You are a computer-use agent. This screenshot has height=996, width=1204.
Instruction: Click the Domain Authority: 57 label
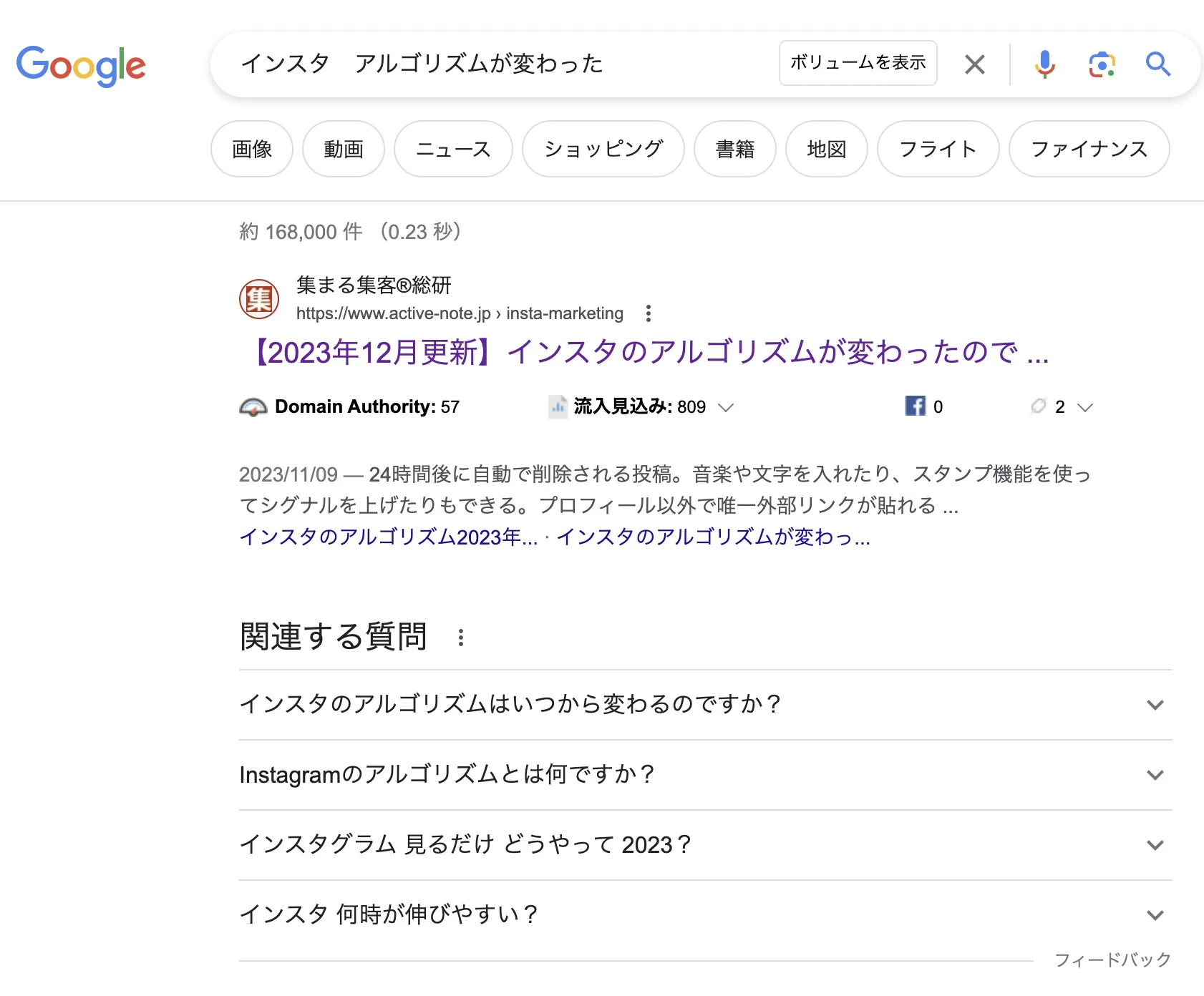click(367, 407)
